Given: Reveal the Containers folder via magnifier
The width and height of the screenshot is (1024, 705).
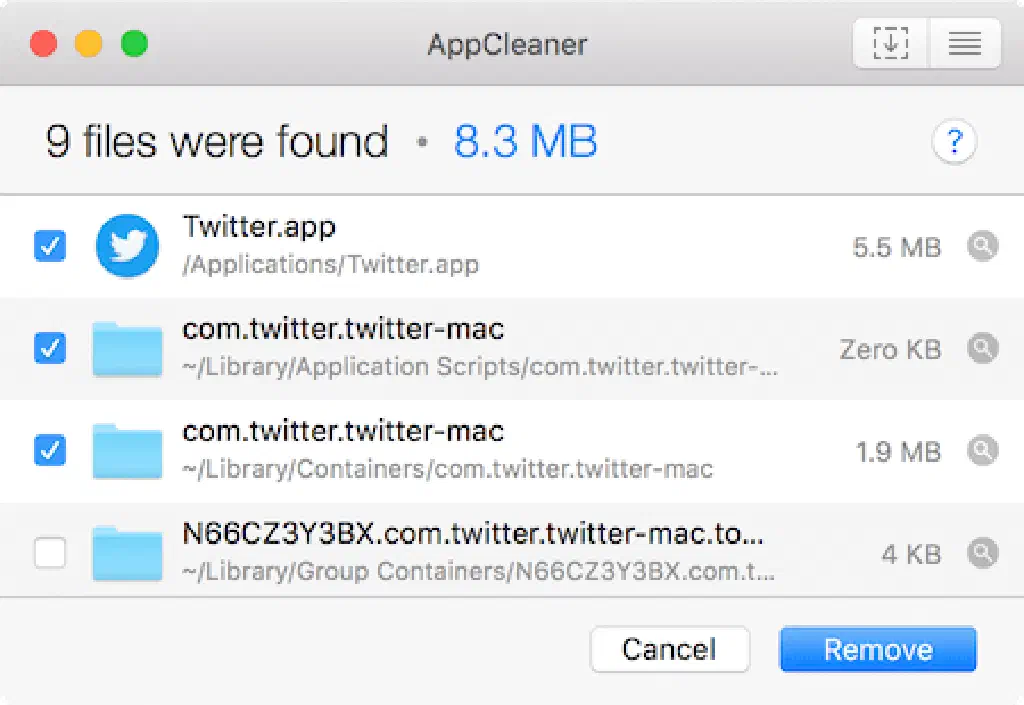Looking at the screenshot, I should tap(983, 451).
